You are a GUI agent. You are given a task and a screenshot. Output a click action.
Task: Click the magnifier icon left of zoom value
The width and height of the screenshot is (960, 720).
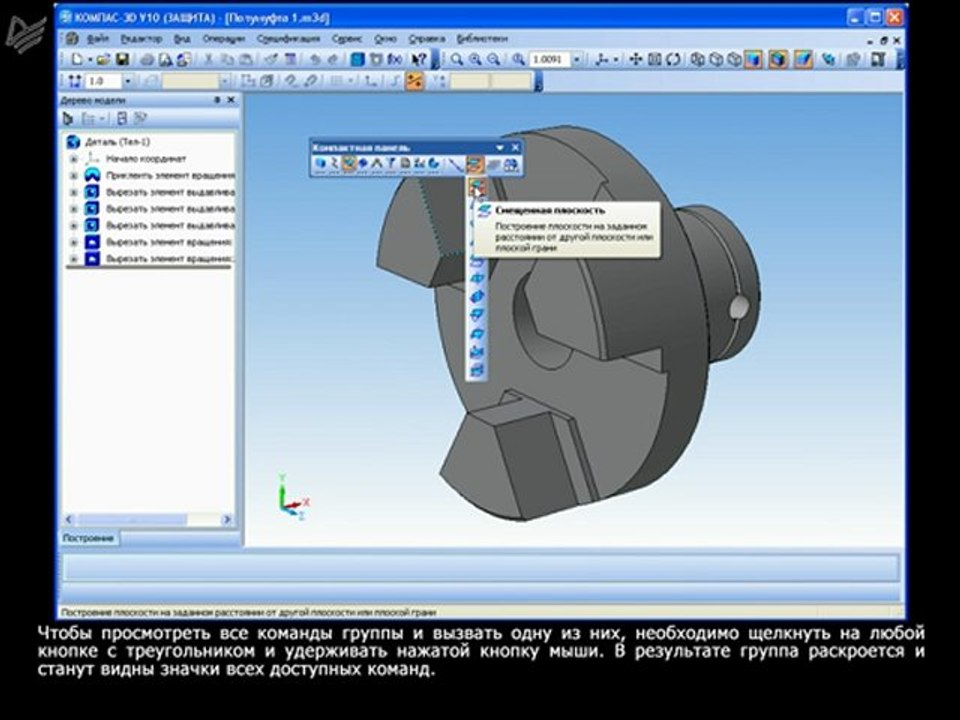(519, 59)
